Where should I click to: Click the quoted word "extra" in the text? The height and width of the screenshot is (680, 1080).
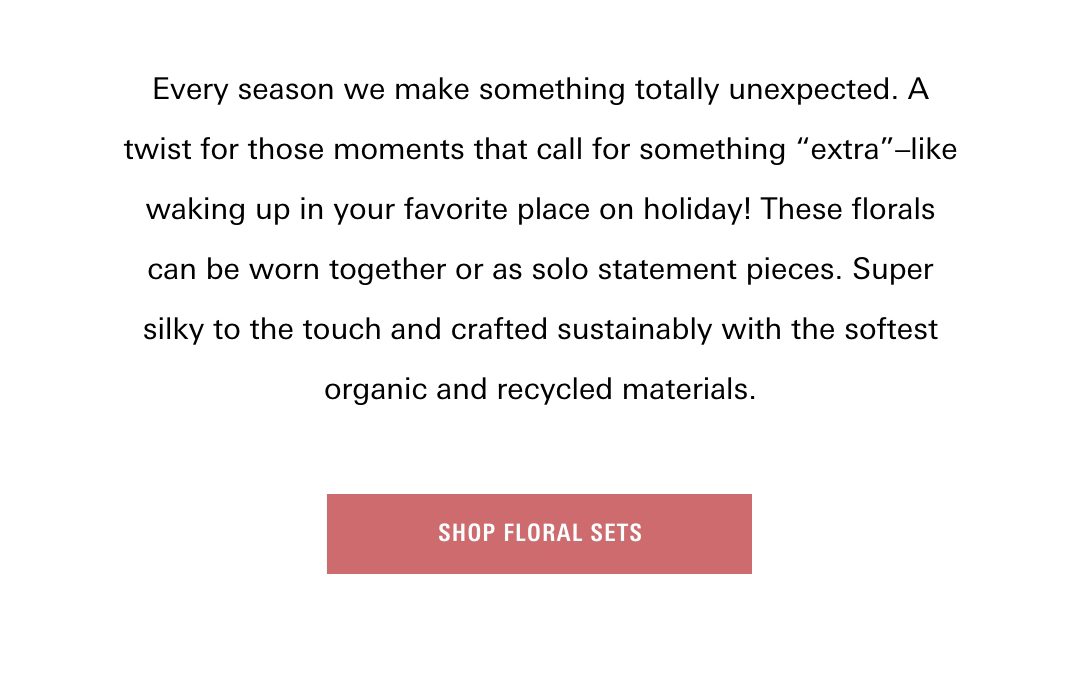tap(846, 149)
